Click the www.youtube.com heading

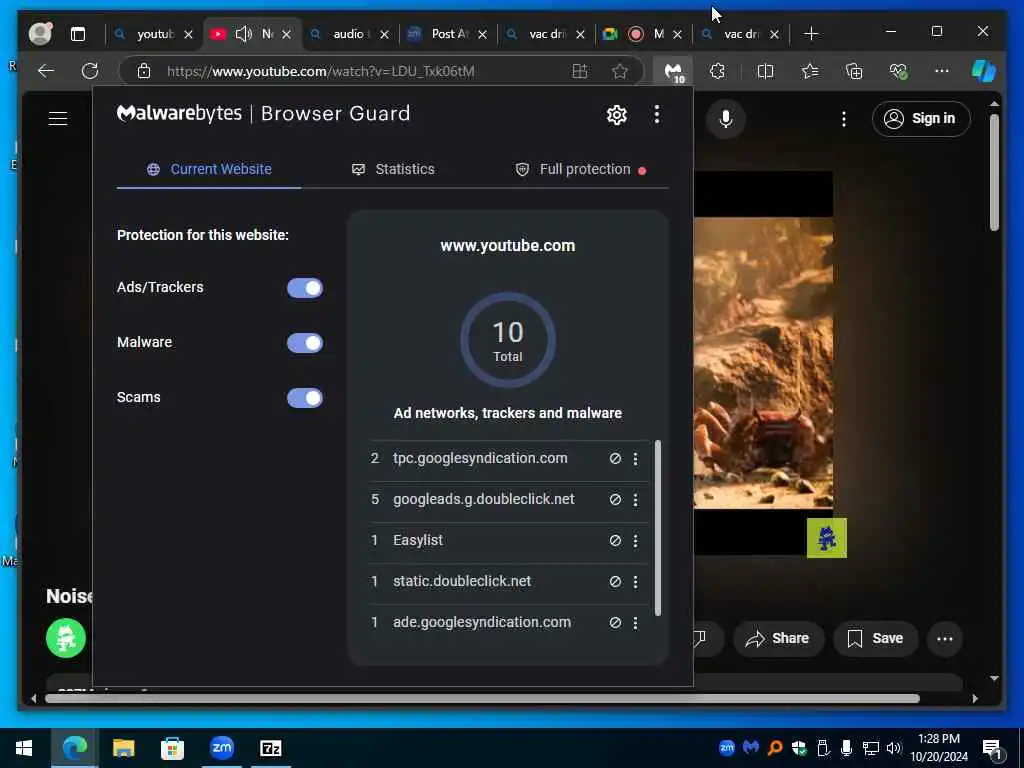point(507,246)
